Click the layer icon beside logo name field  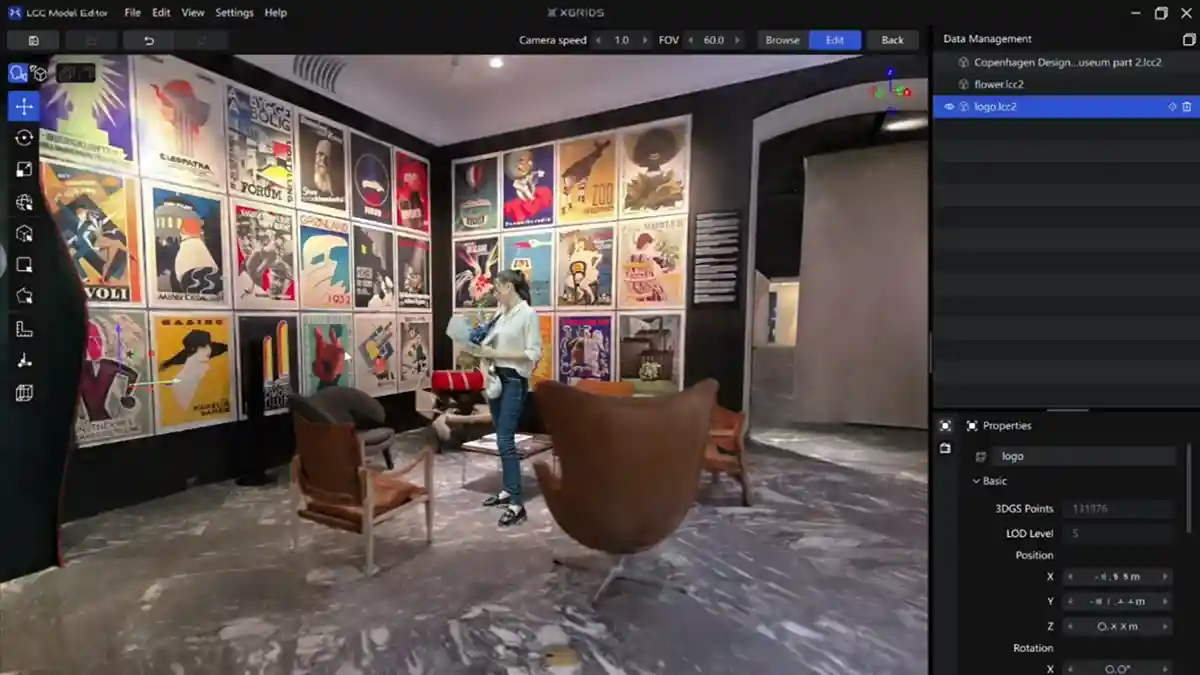coord(980,456)
